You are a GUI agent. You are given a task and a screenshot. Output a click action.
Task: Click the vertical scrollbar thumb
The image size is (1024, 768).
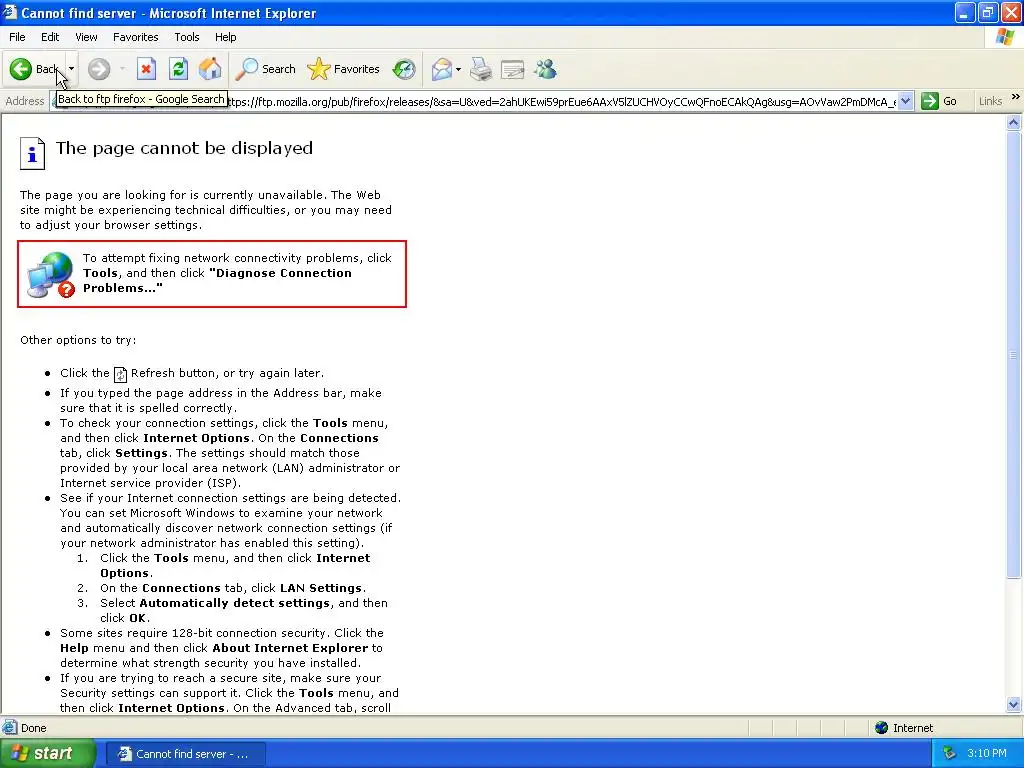1014,355
